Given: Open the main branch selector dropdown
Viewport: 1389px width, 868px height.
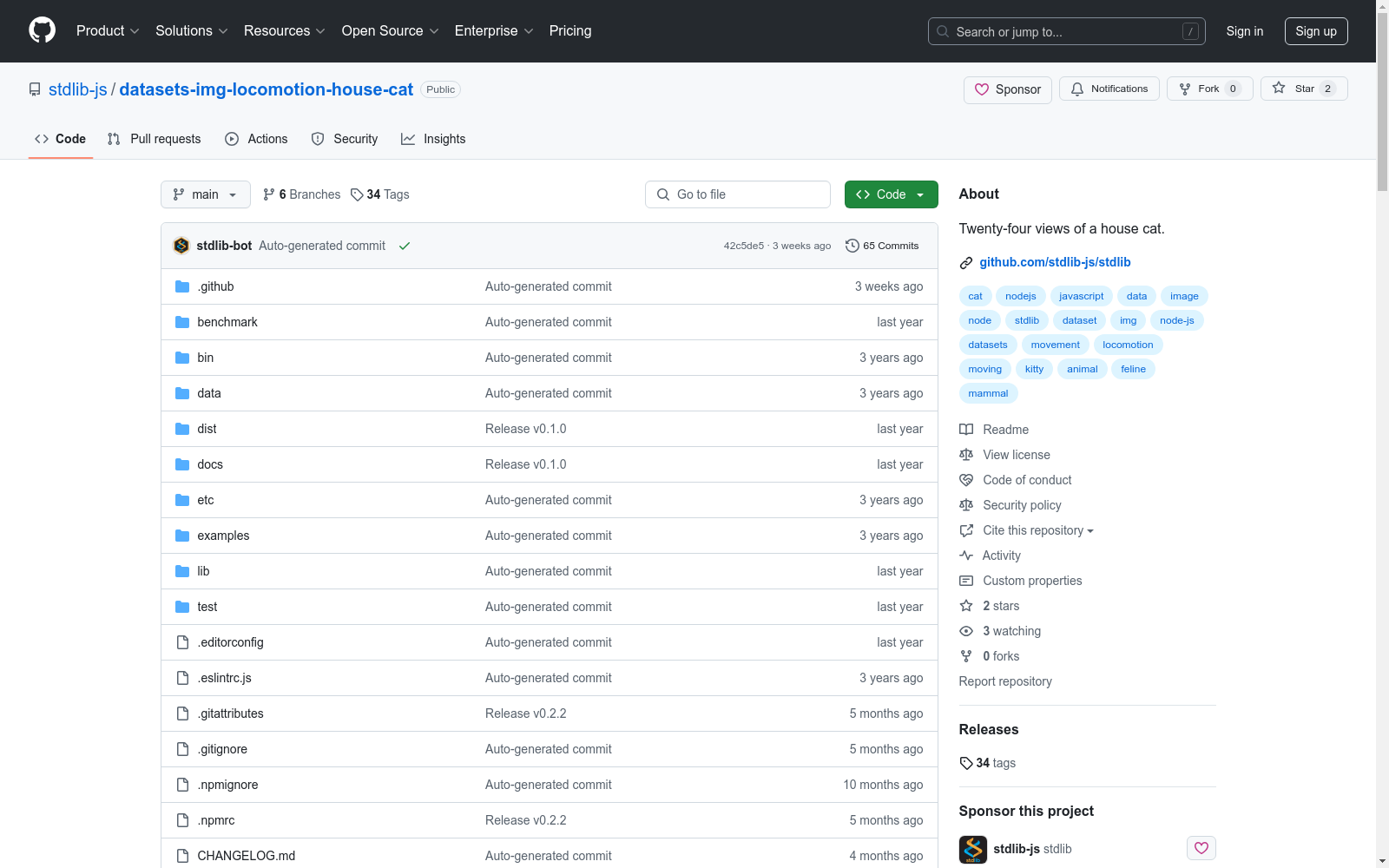Looking at the screenshot, I should (206, 194).
